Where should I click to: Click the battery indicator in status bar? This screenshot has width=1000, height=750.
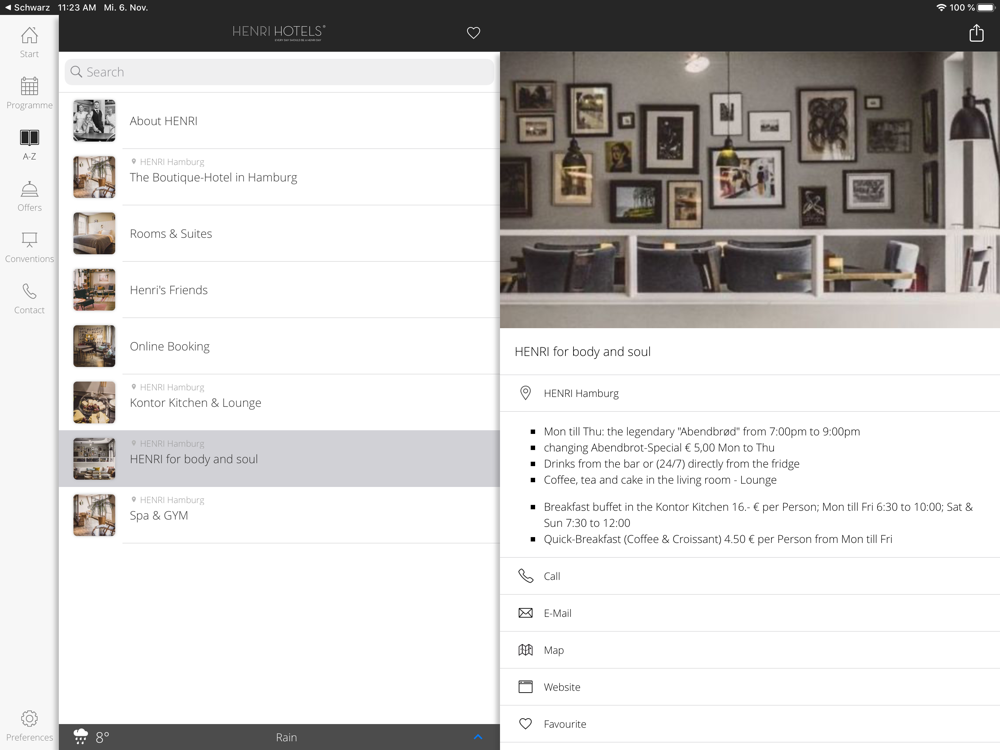[985, 8]
